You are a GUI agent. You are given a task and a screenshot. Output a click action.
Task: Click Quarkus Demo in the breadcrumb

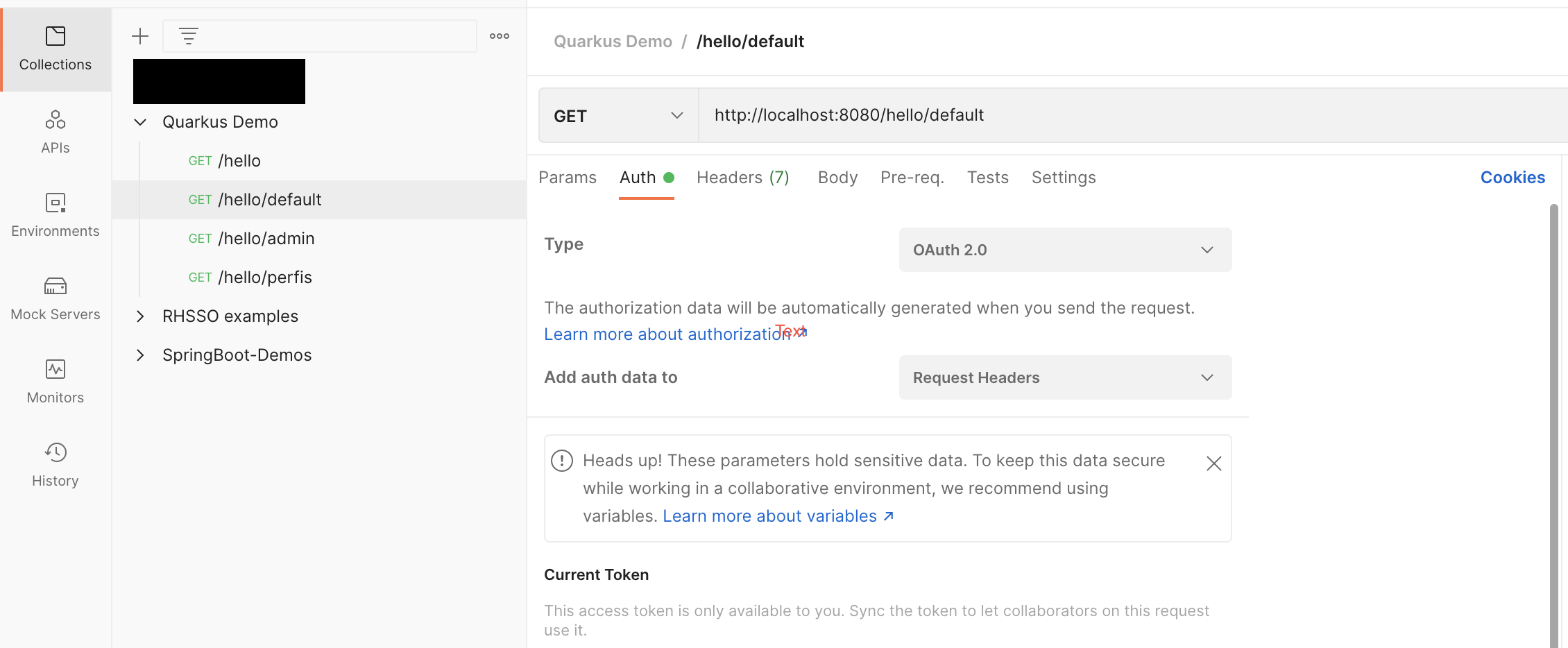(x=613, y=42)
